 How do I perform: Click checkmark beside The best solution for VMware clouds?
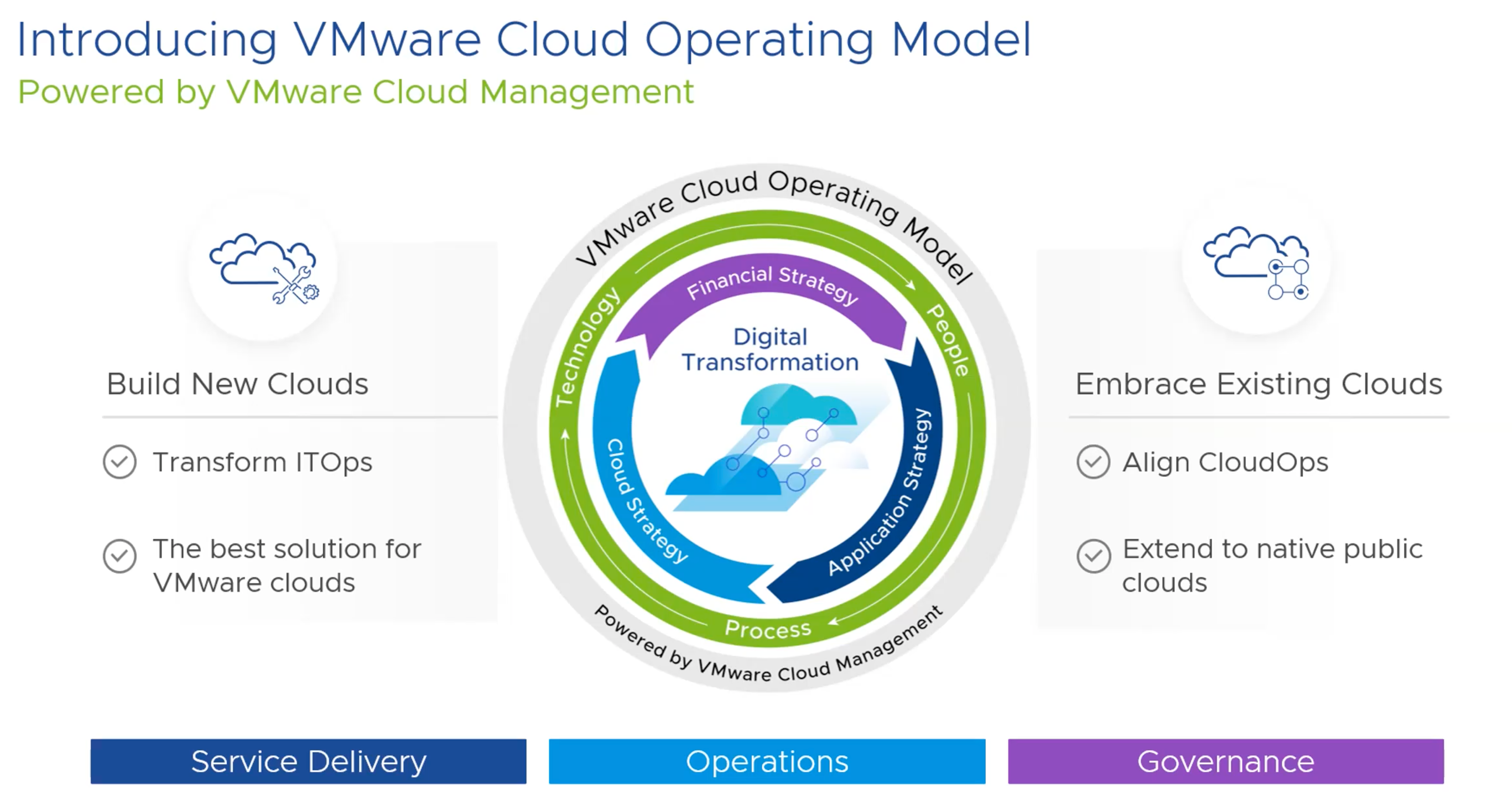pyautogui.click(x=120, y=556)
